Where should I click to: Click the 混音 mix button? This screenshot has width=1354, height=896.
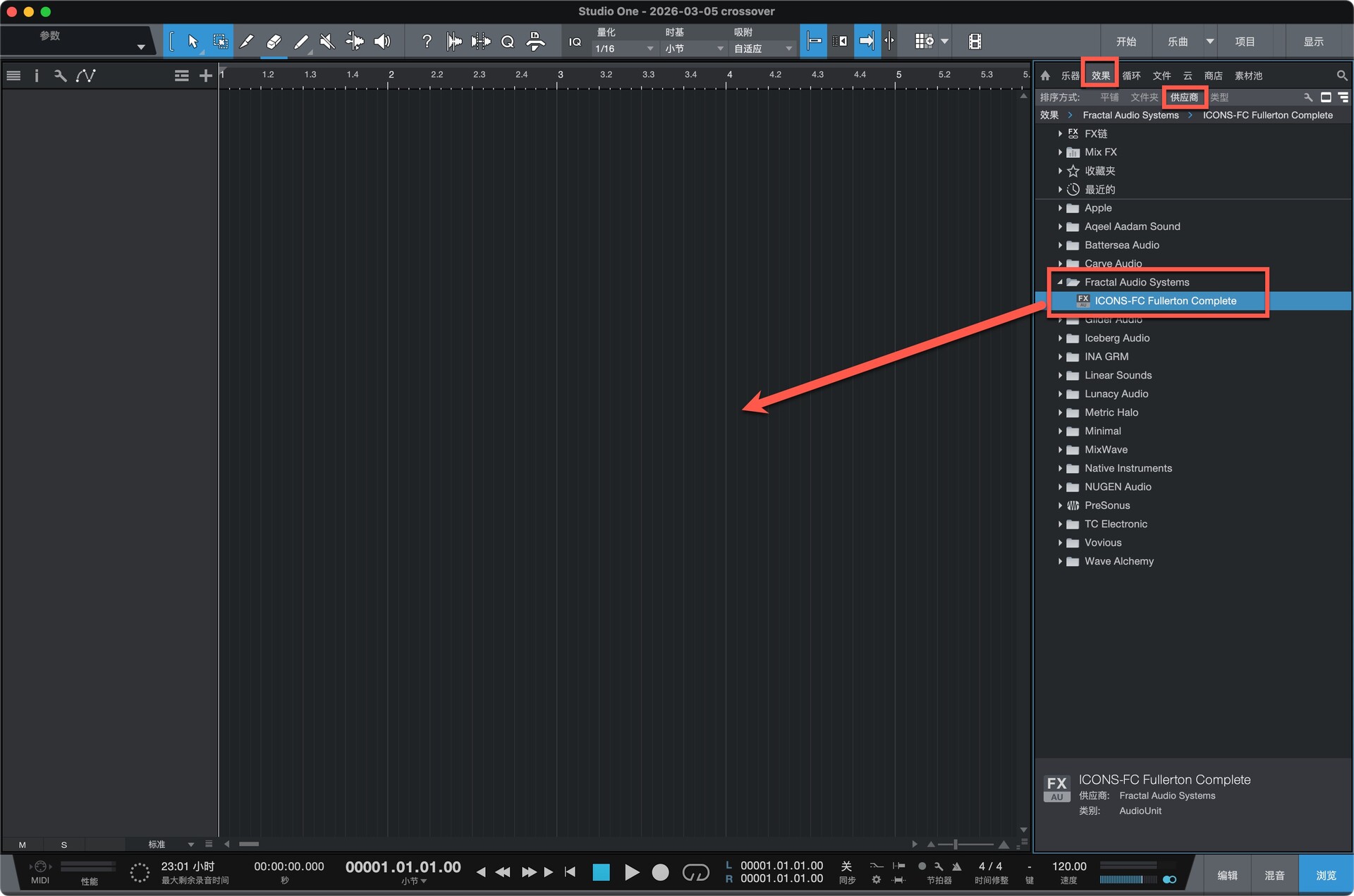1274,875
